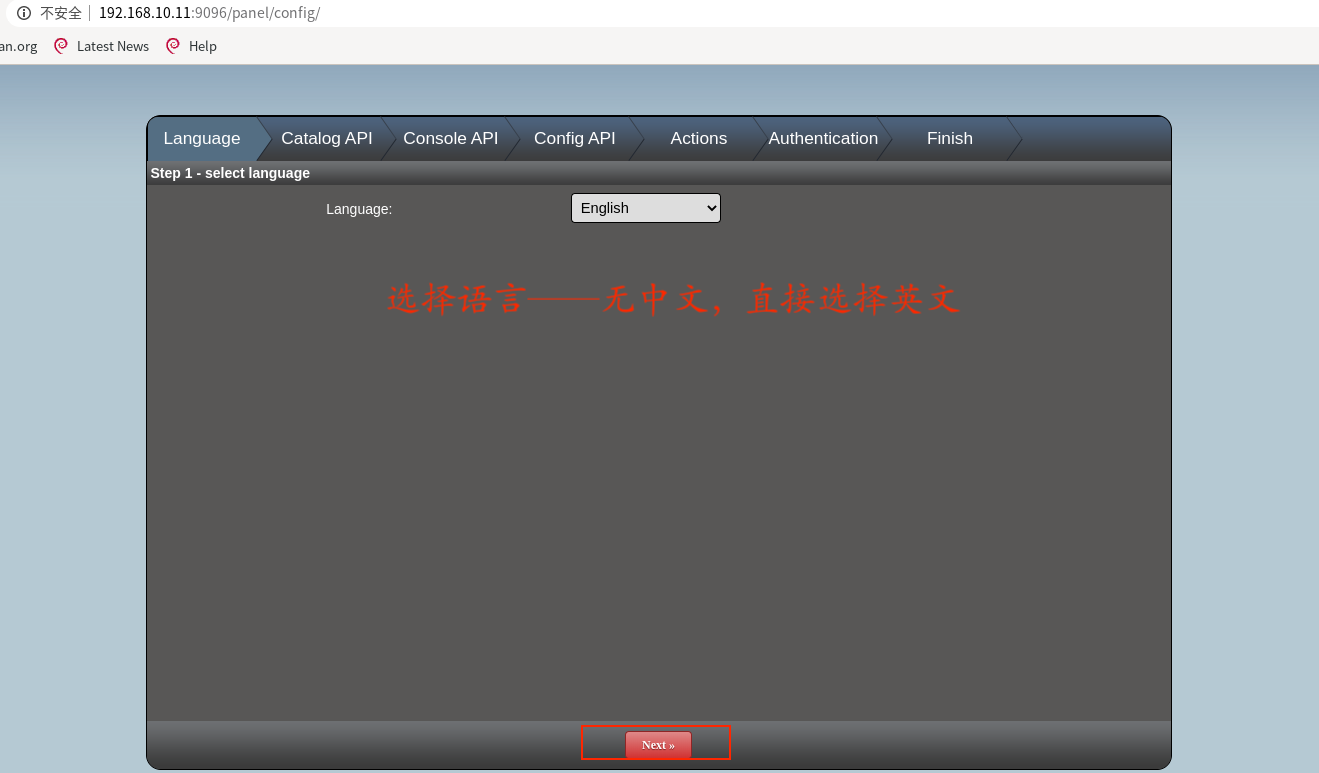1319x773 pixels.
Task: Open the Help bookmark label
Action: (202, 46)
